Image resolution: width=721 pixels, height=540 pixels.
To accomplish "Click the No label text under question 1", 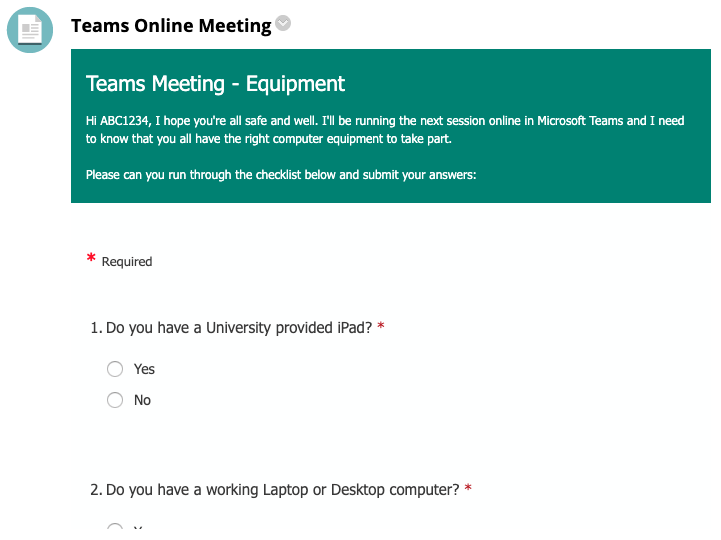I will tap(143, 400).
